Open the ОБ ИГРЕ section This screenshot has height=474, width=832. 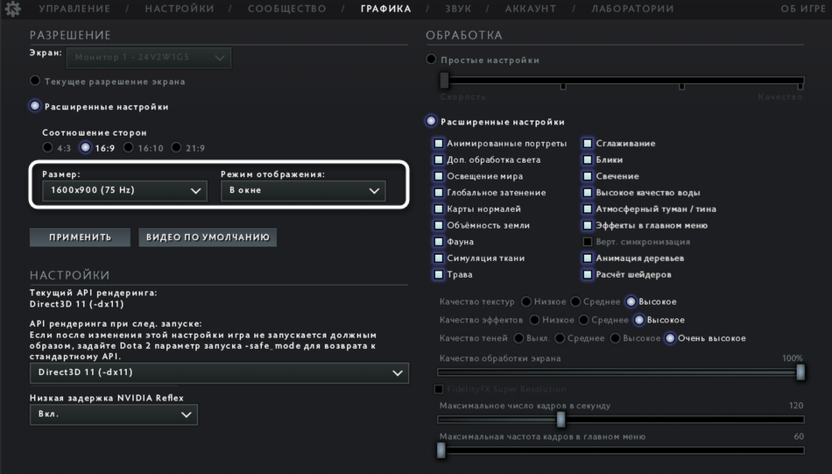[804, 9]
